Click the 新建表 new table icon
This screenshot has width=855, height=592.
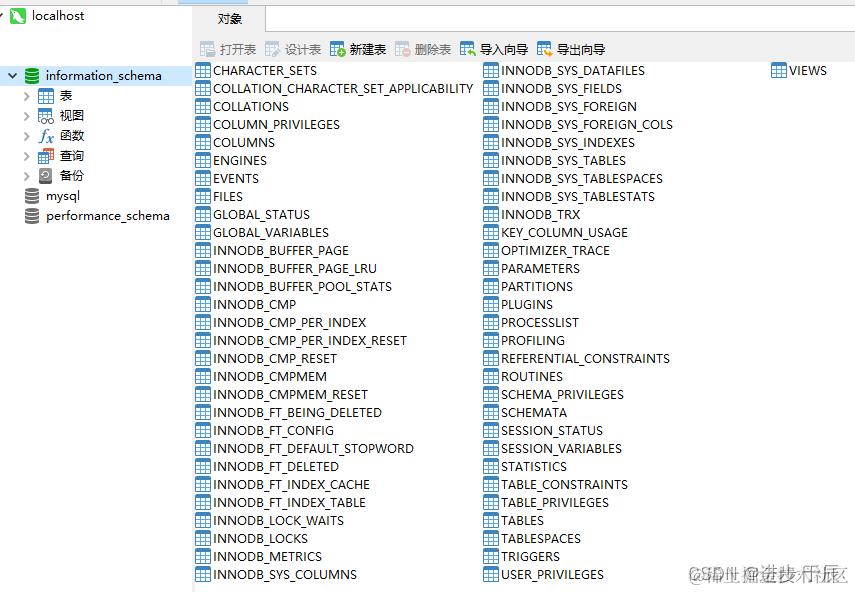point(338,50)
